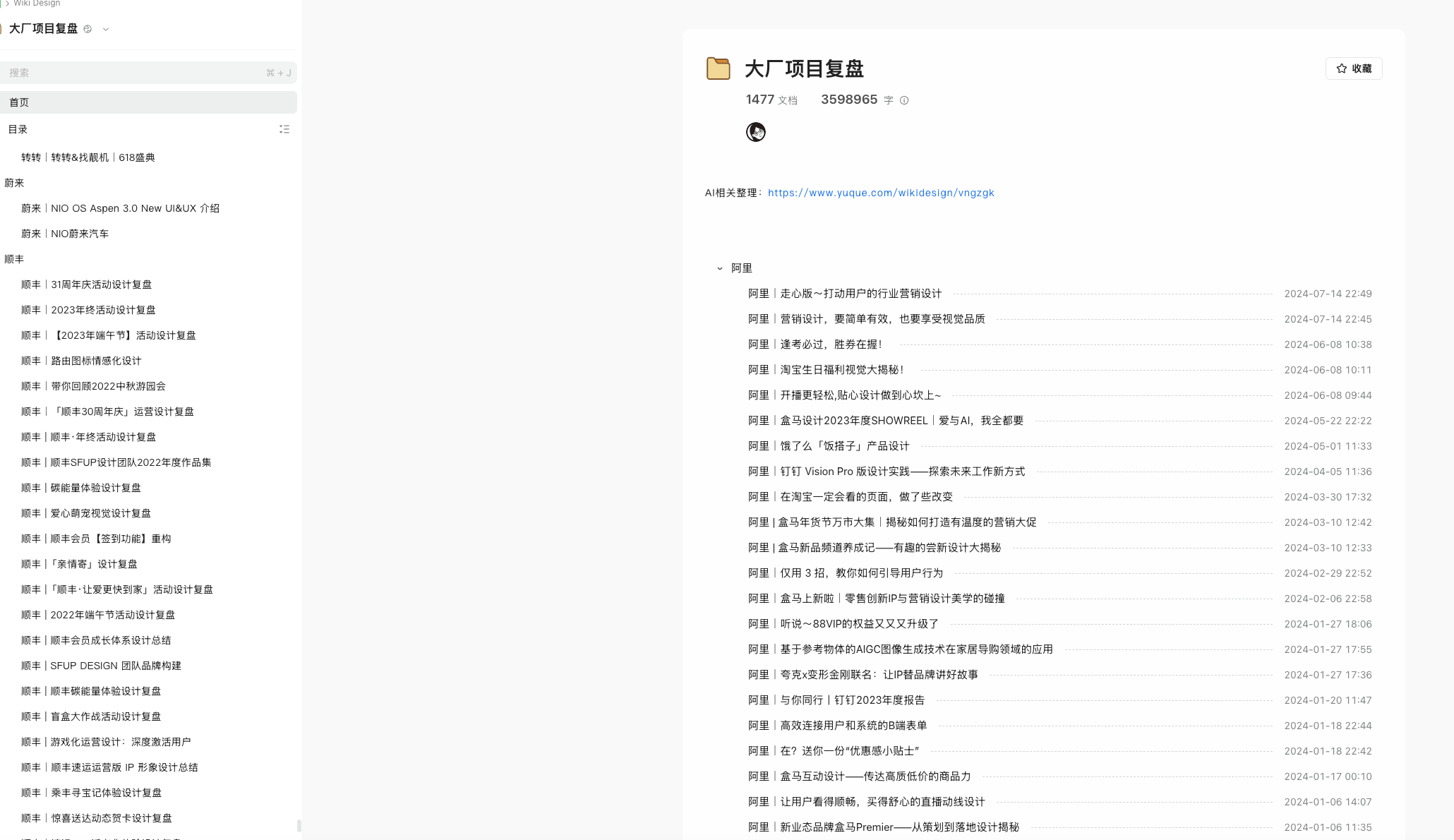Open 顺丰｜顺丰·年终活动设计复盘
This screenshot has width=1454, height=840.
(x=88, y=437)
